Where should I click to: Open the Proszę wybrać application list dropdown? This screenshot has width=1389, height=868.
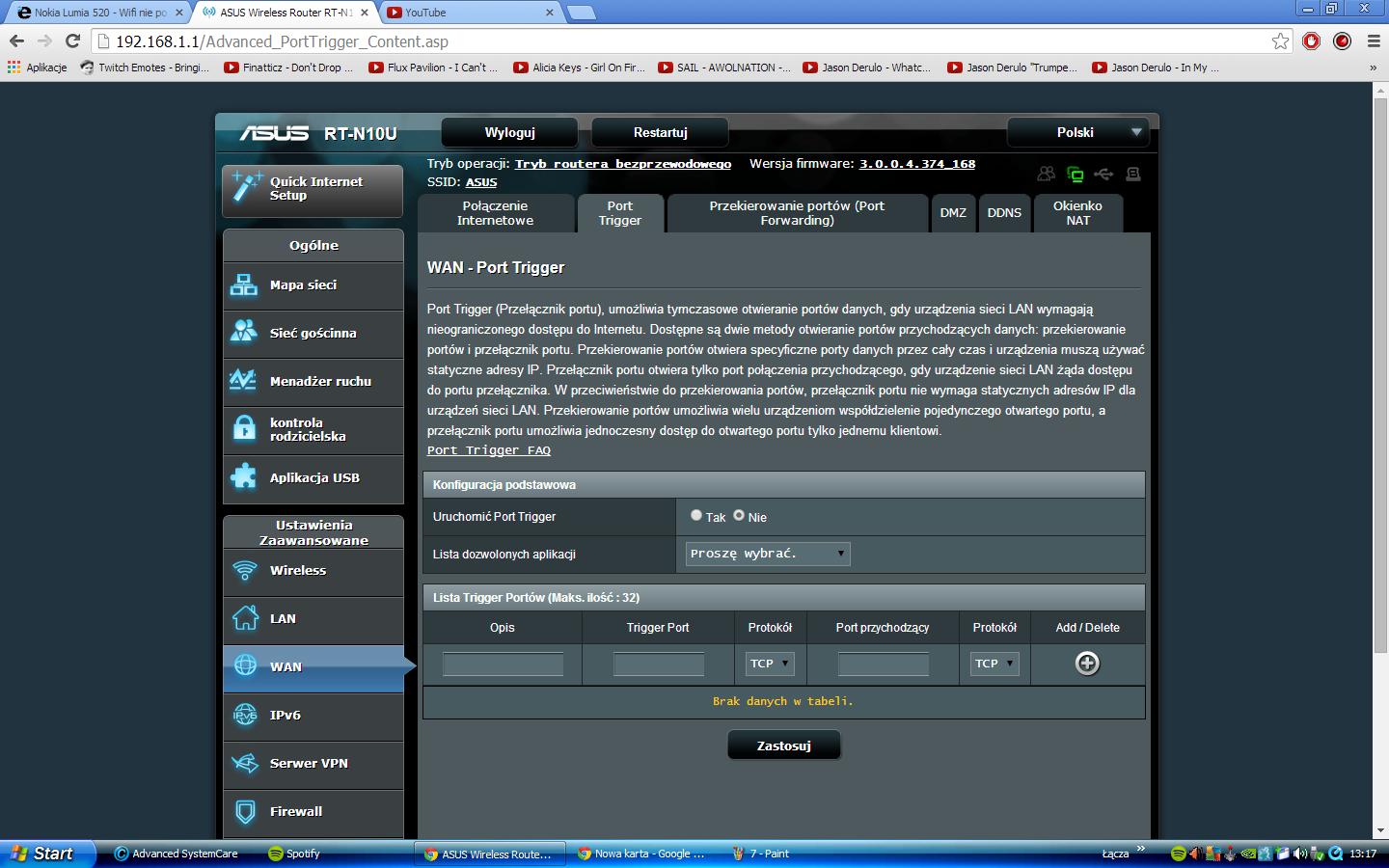(x=768, y=554)
